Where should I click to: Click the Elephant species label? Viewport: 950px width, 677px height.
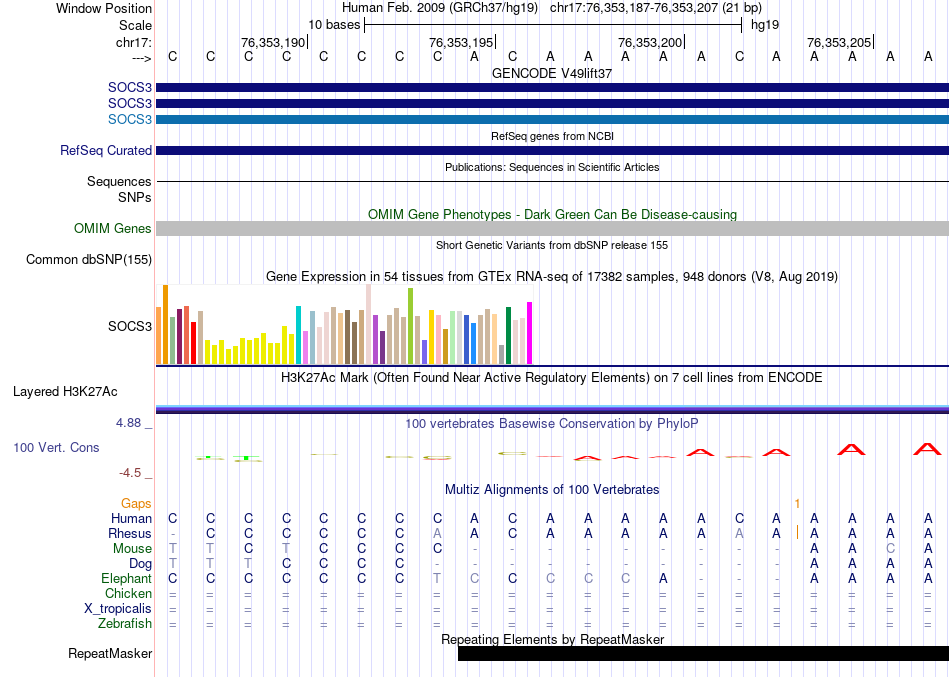pos(126,578)
